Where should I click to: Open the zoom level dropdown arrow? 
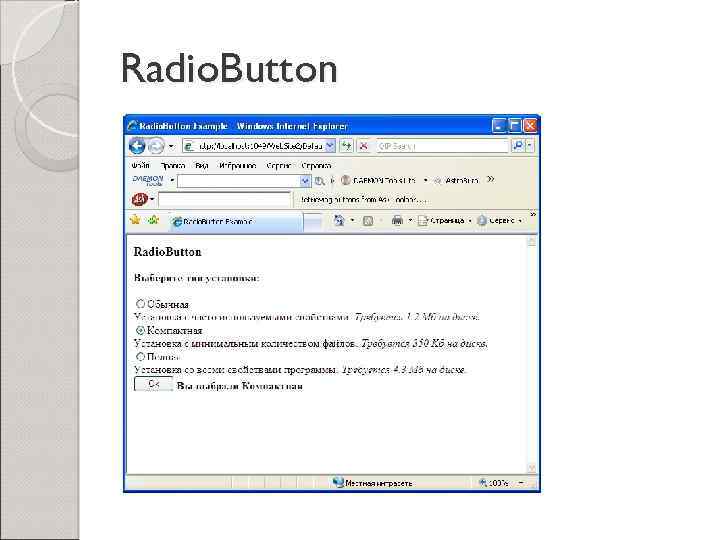tap(521, 483)
